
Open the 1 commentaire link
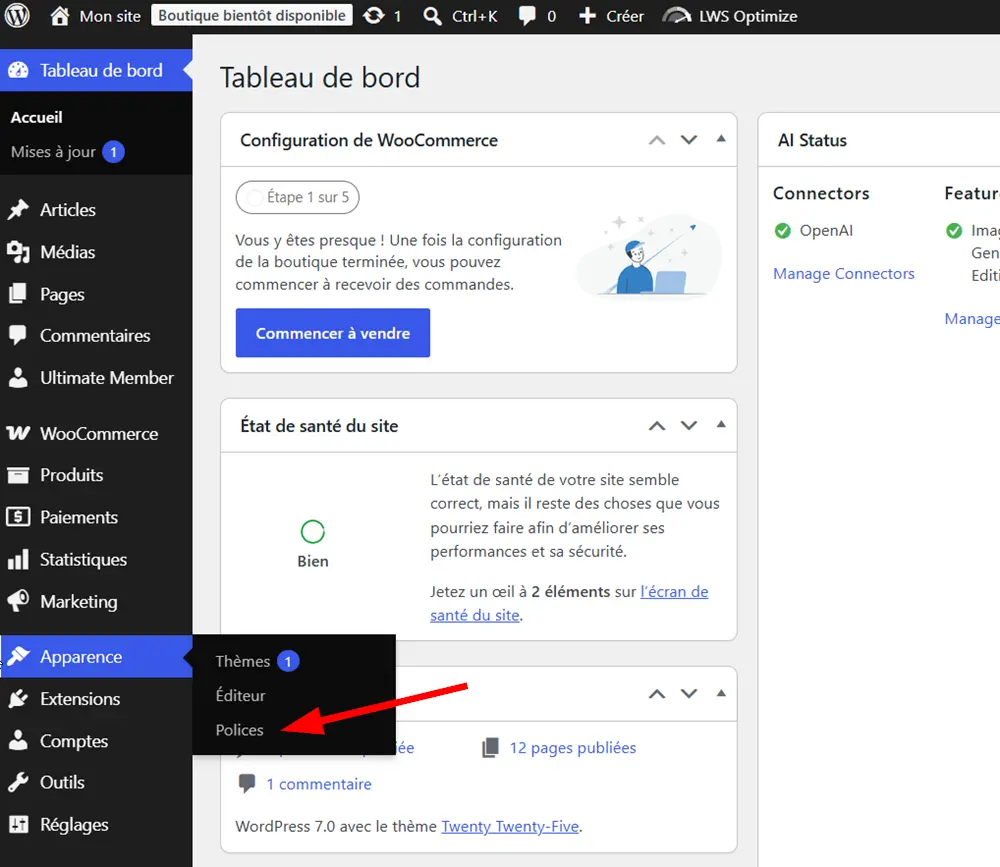(319, 784)
